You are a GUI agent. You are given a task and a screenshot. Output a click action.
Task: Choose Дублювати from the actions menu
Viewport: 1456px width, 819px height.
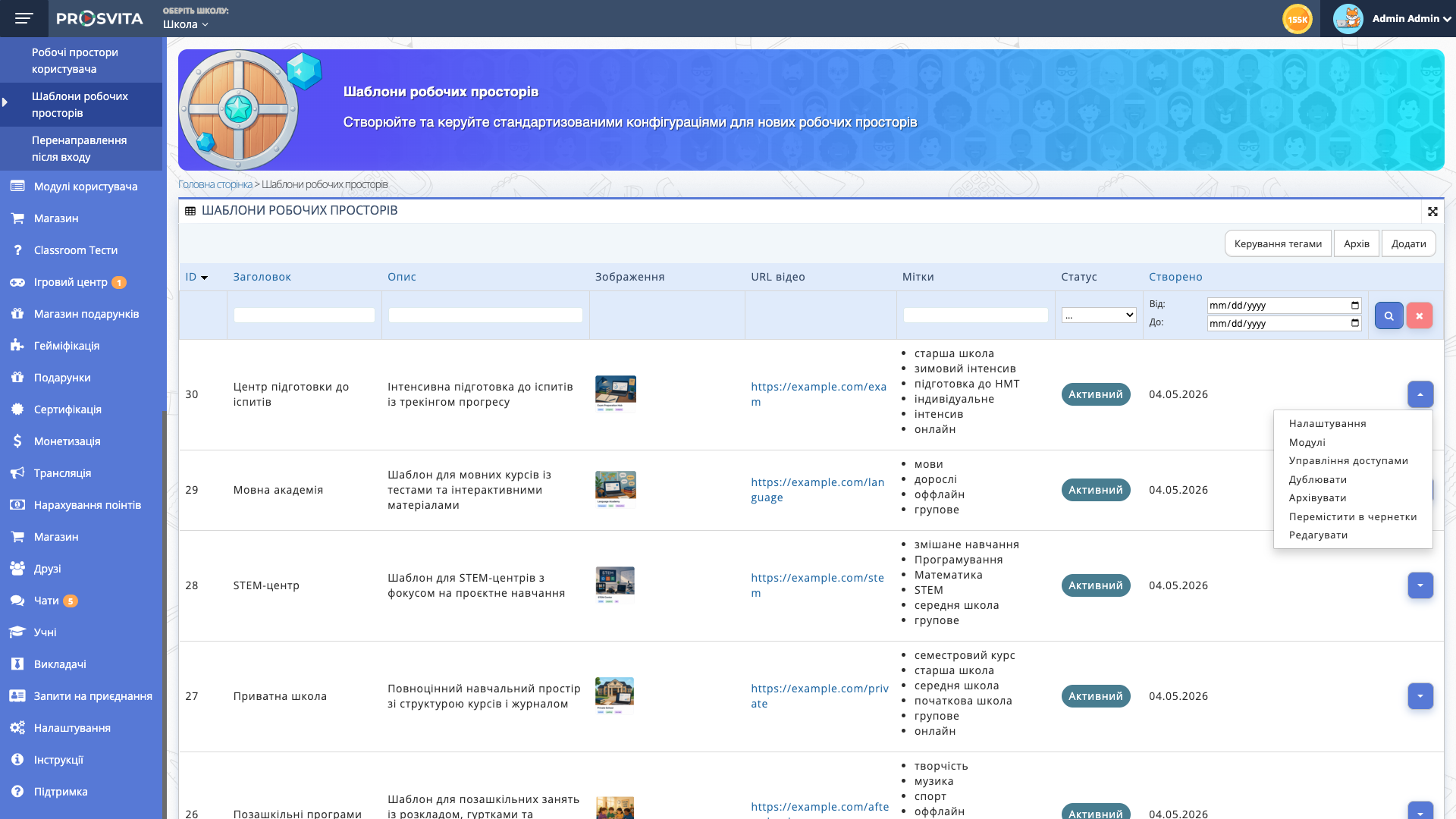1317,480
